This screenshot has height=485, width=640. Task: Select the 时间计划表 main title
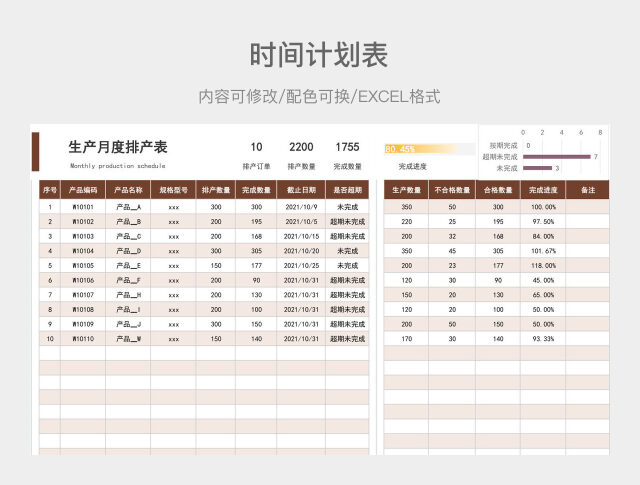pyautogui.click(x=319, y=55)
